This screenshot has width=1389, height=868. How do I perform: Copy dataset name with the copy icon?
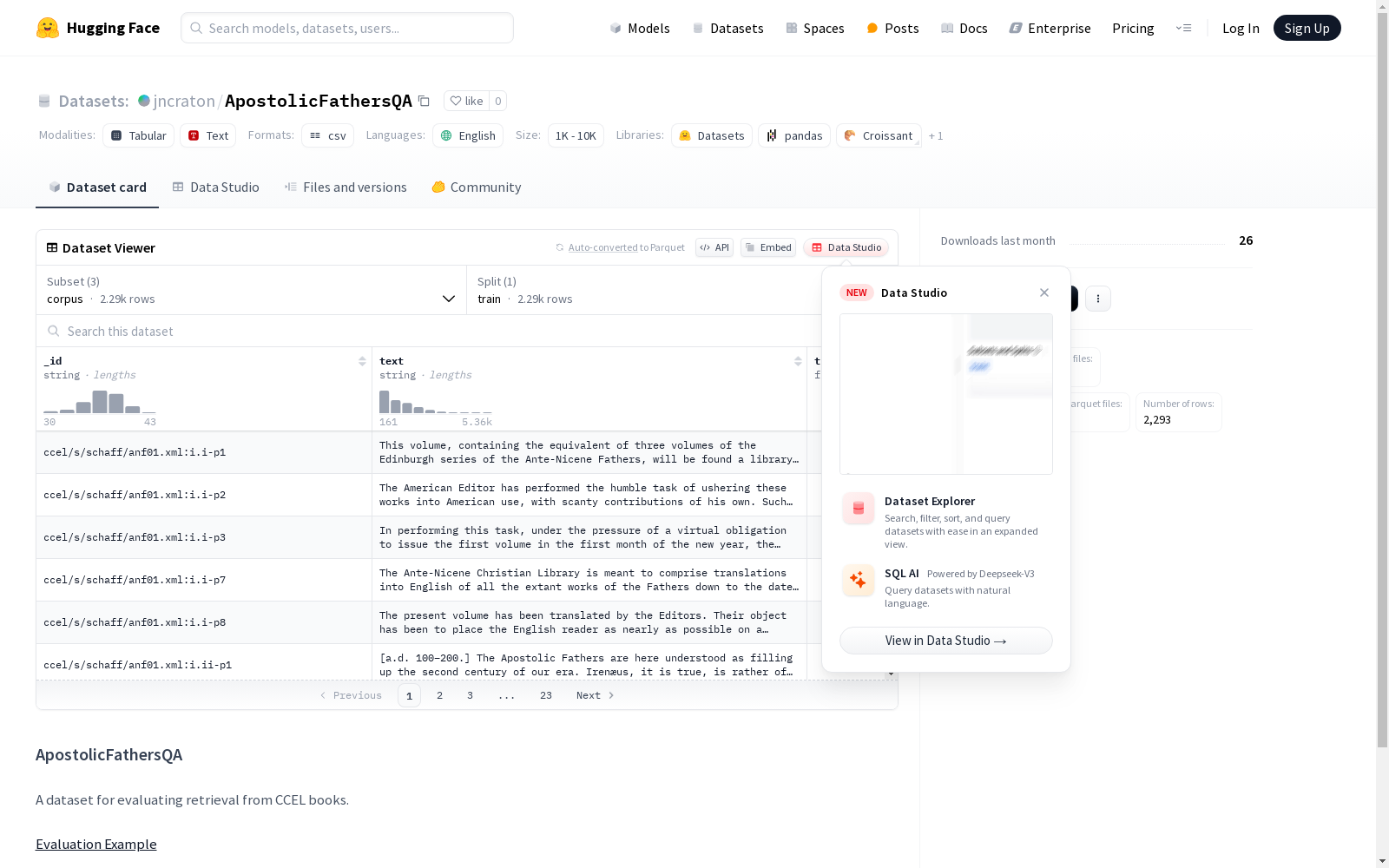click(424, 101)
